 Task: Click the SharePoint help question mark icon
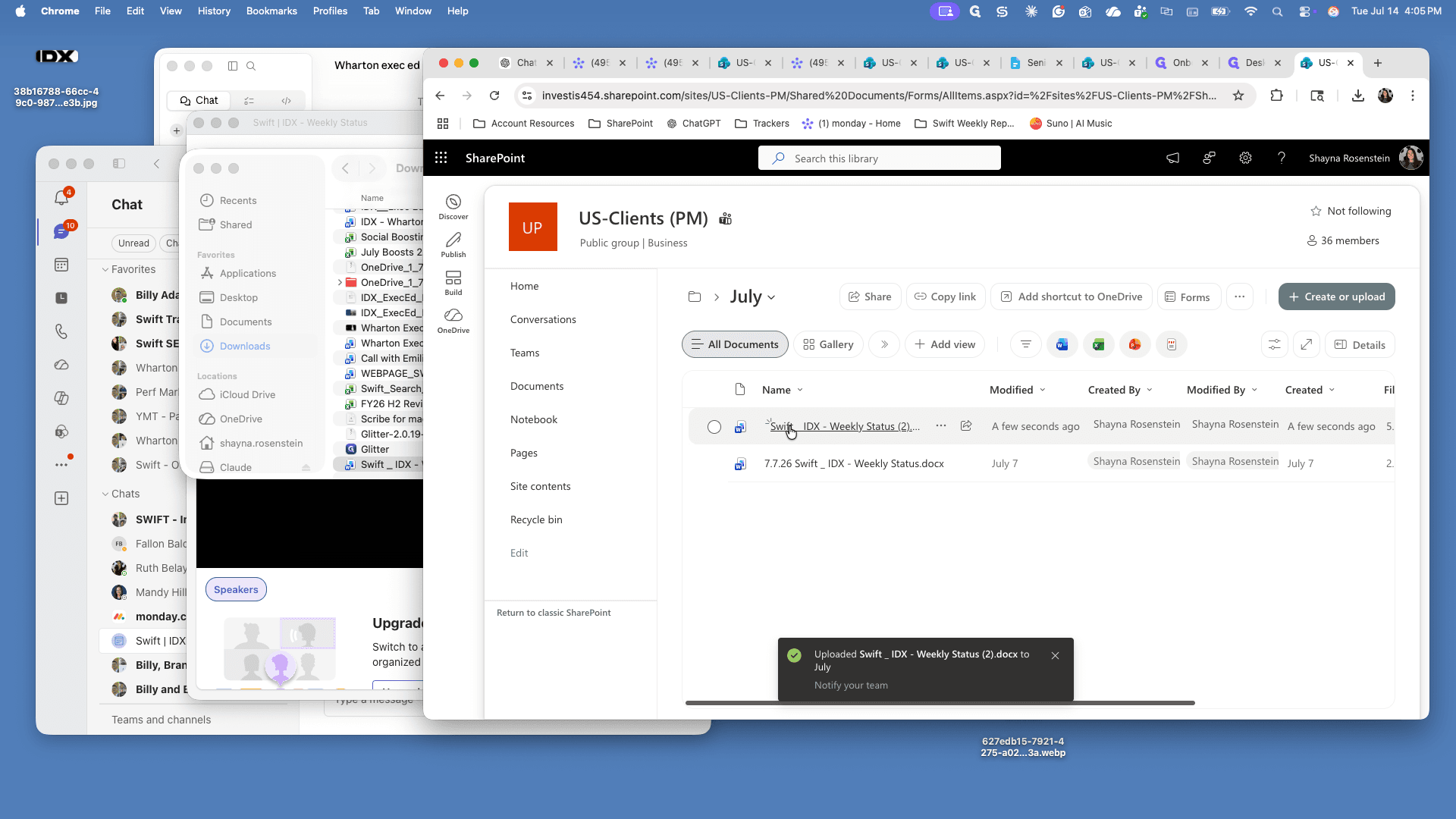(x=1282, y=158)
